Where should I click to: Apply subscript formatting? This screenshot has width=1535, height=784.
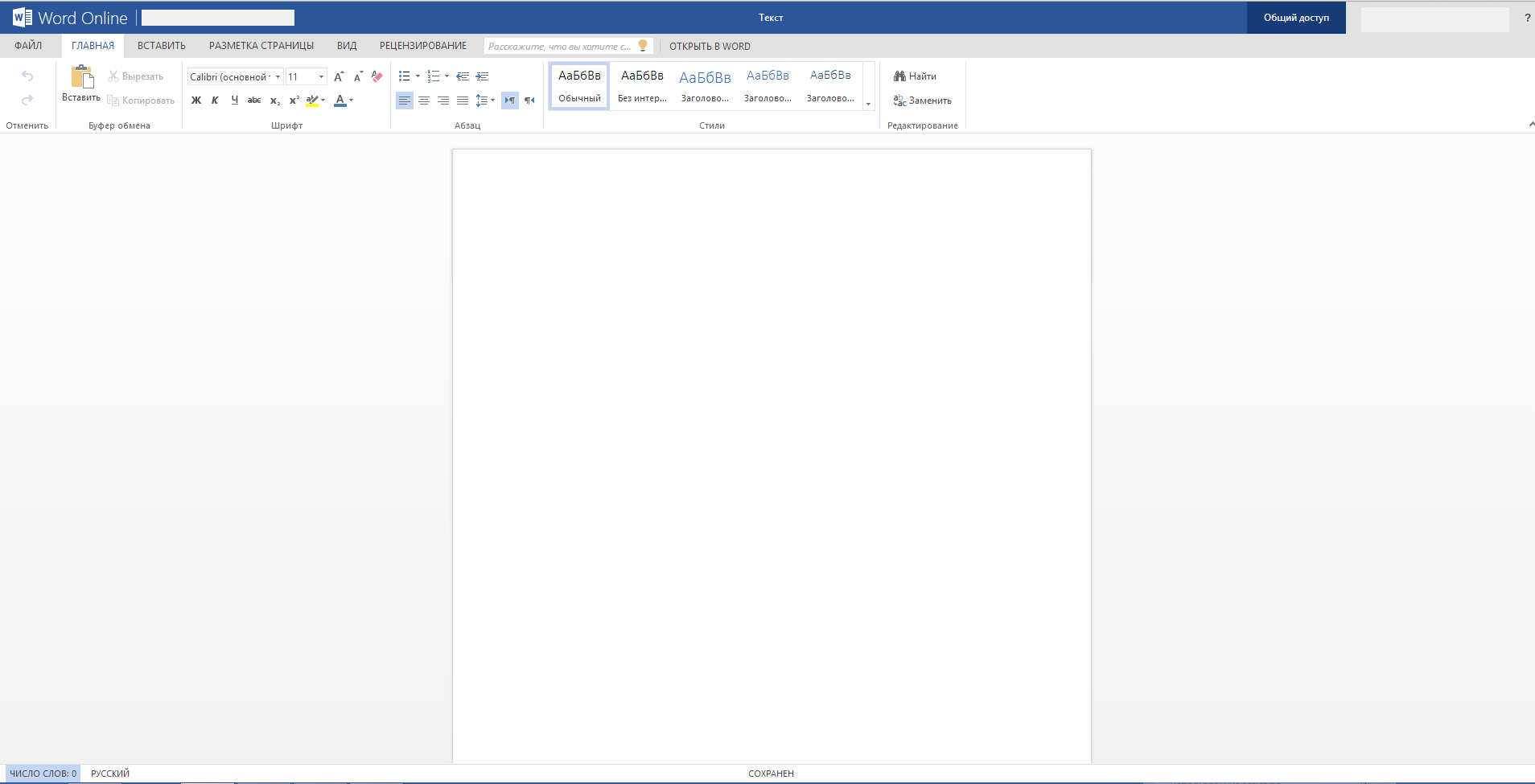[275, 101]
